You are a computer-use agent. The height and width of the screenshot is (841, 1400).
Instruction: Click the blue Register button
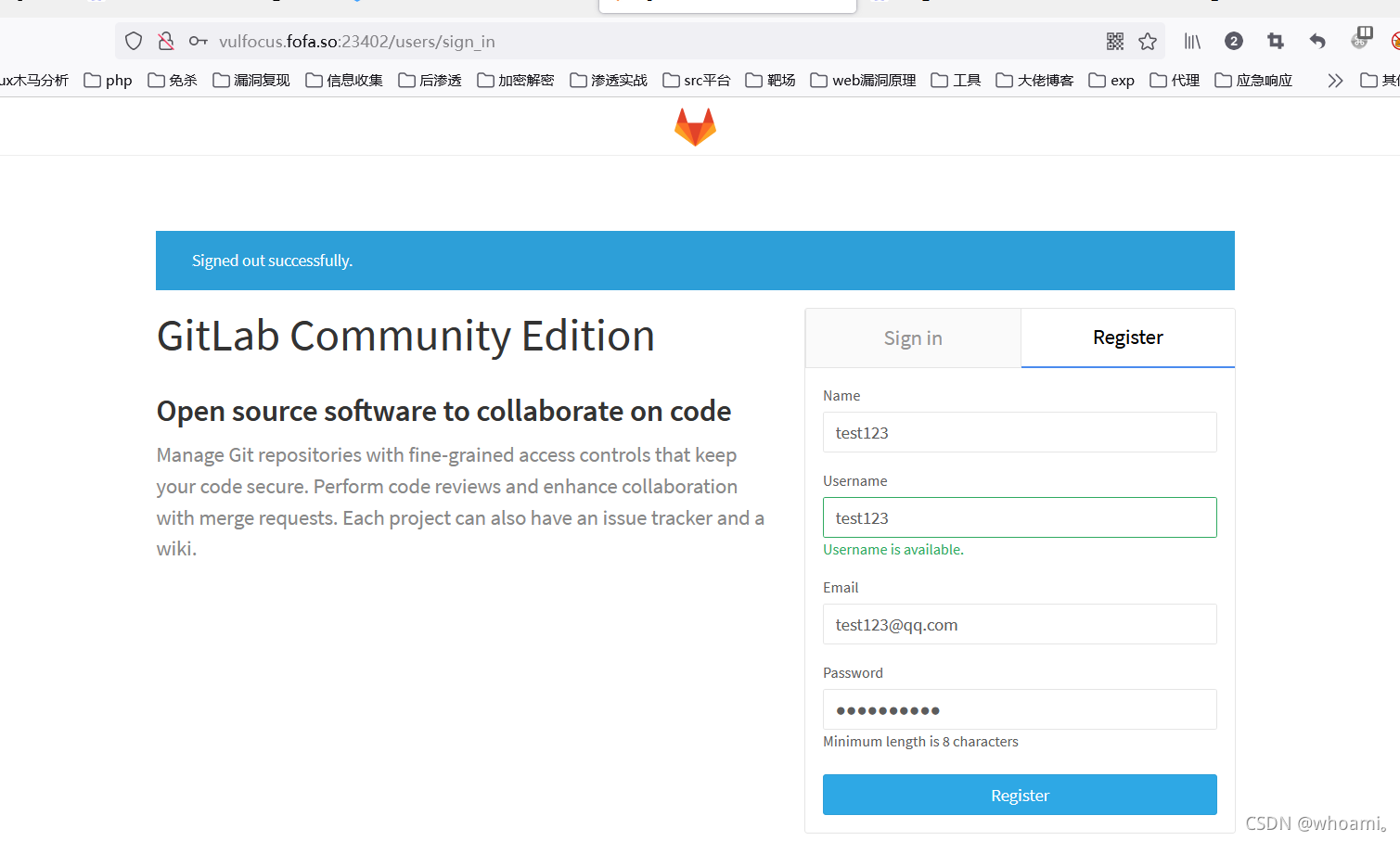pyautogui.click(x=1020, y=795)
